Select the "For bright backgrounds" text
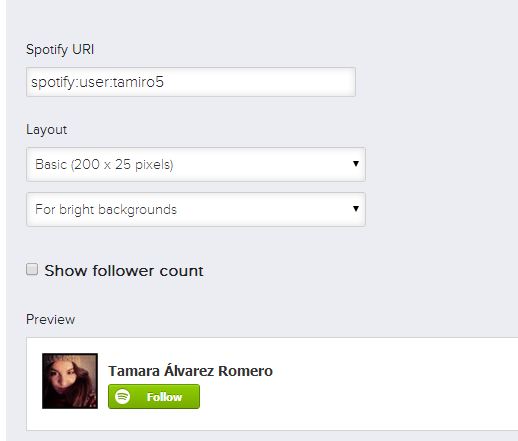This screenshot has width=518, height=441. [x=106, y=210]
